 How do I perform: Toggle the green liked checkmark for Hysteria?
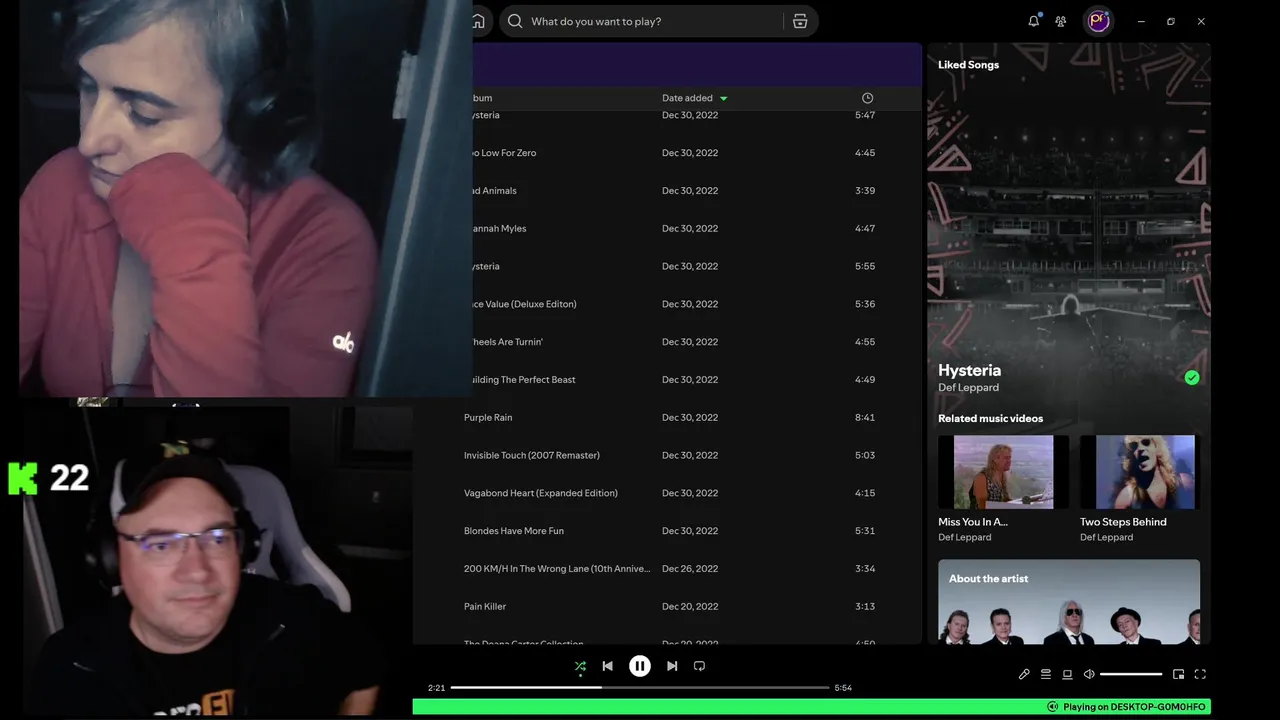1192,377
